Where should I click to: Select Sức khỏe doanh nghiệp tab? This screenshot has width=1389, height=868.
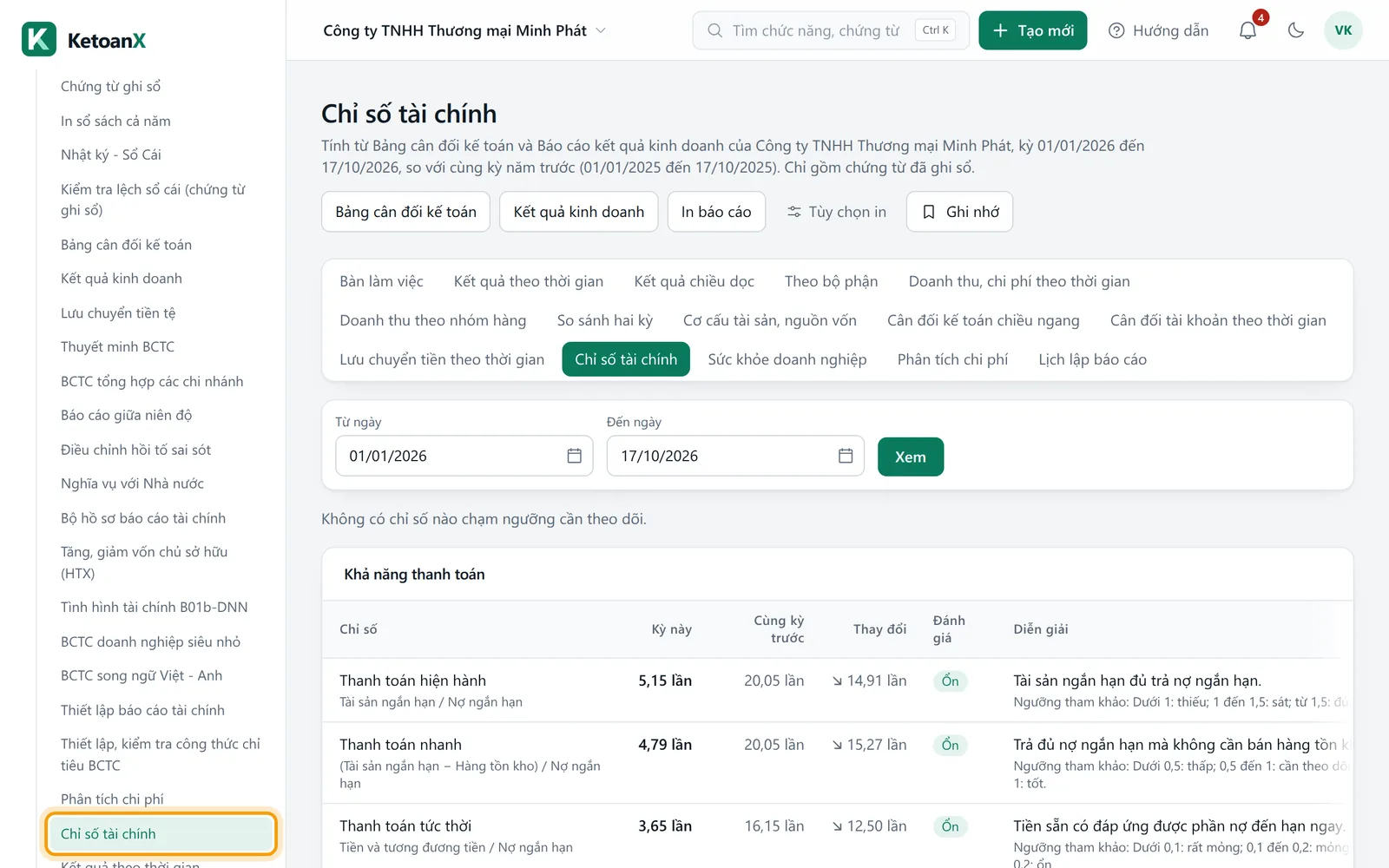(x=787, y=359)
